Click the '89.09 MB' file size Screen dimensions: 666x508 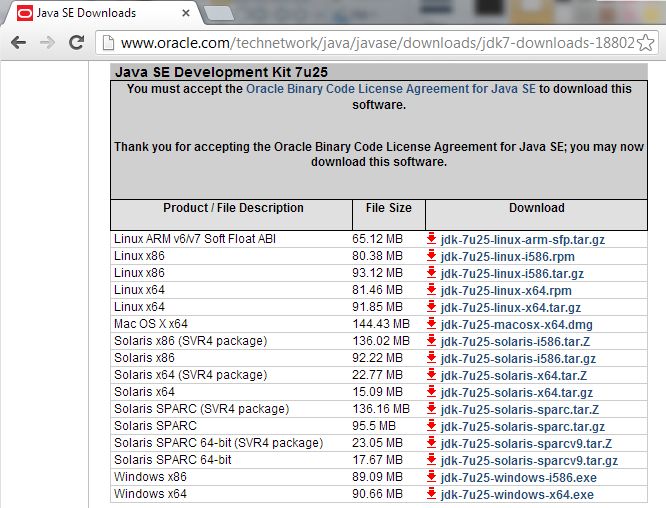click(377, 477)
